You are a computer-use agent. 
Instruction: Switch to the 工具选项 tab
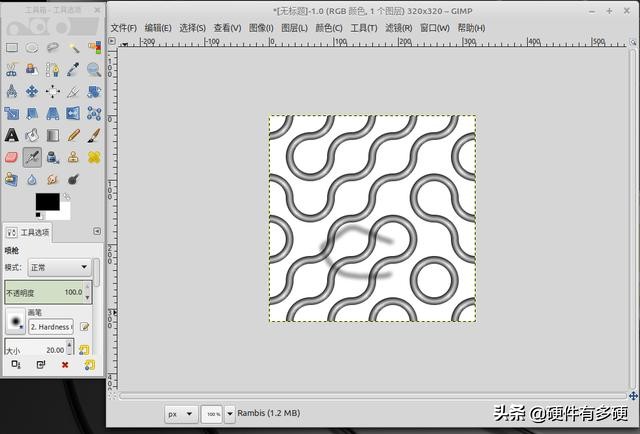28,233
